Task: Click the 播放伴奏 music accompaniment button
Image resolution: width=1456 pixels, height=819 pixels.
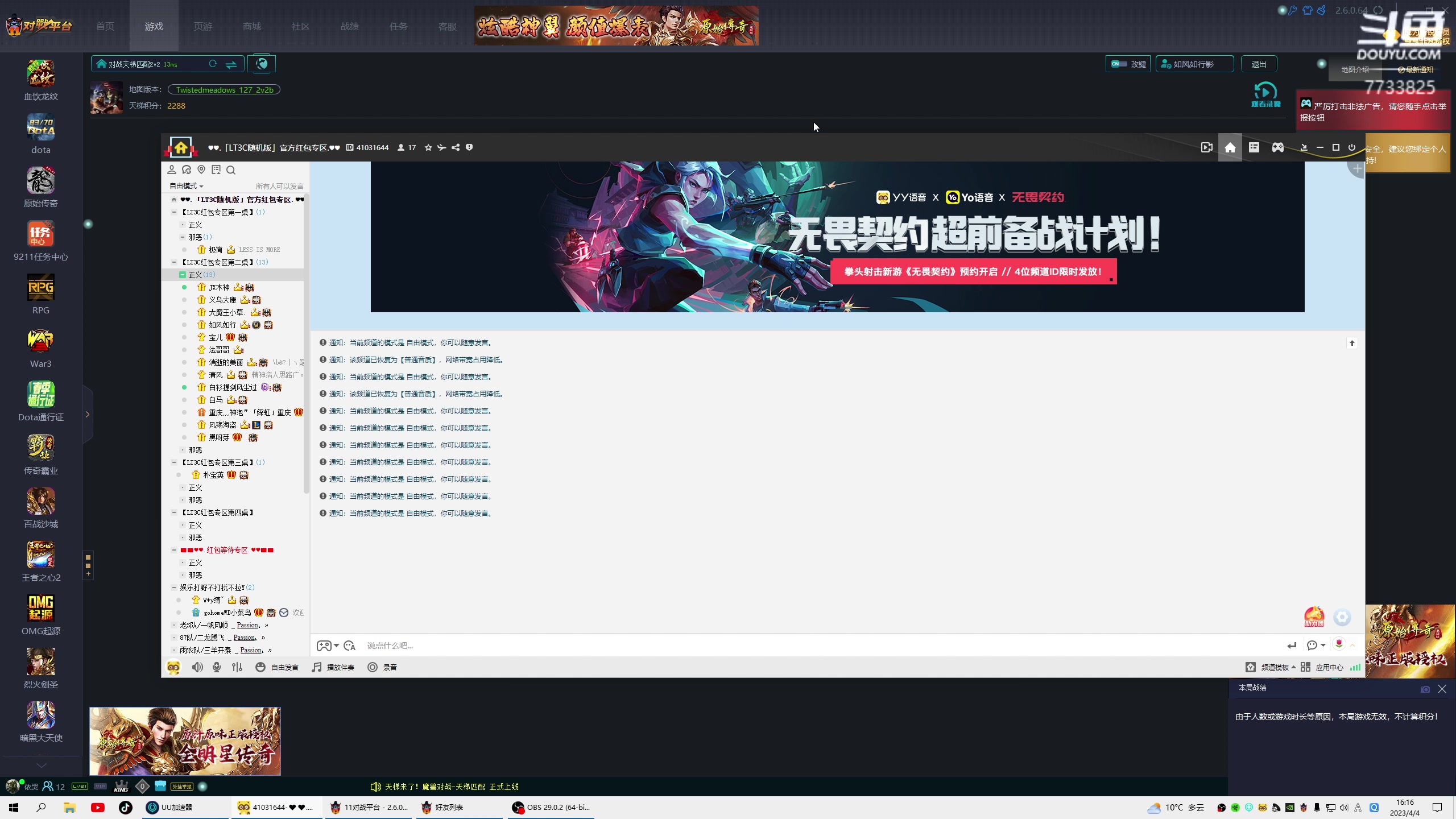Action: [x=333, y=667]
